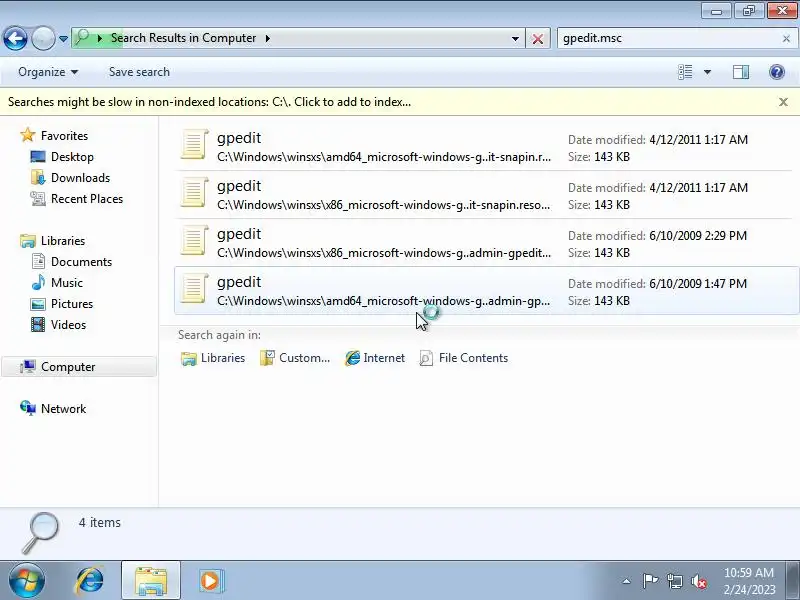The image size is (800, 600).
Task: Open the Windows Start menu
Action: coord(27,581)
